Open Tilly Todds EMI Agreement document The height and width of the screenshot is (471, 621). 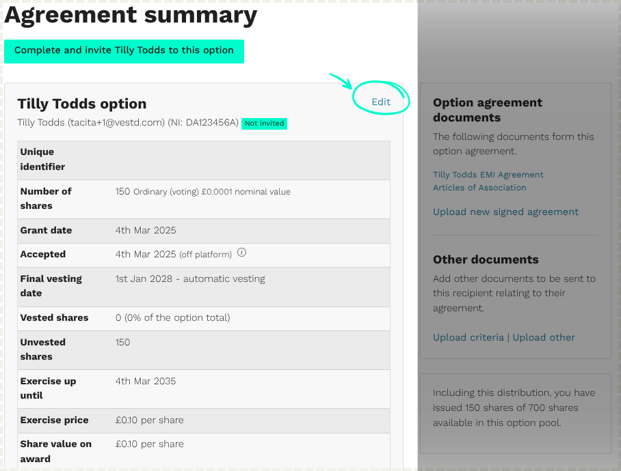[x=488, y=175]
